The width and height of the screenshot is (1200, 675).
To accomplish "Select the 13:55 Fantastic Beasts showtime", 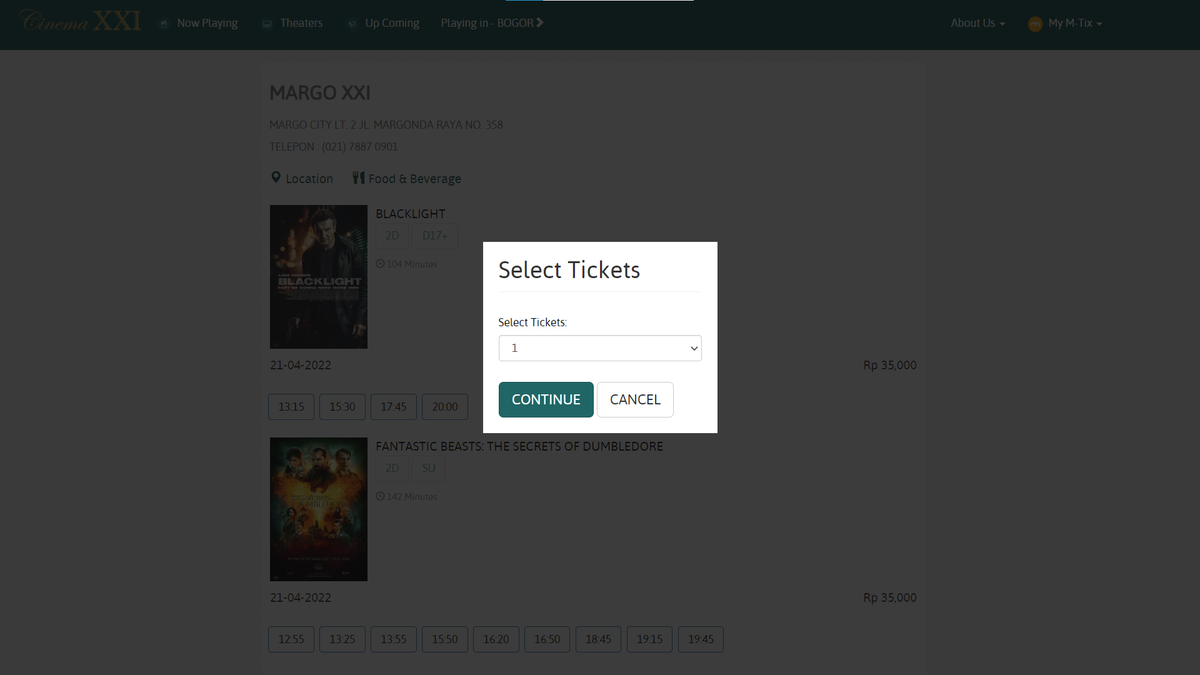I will pos(393,639).
